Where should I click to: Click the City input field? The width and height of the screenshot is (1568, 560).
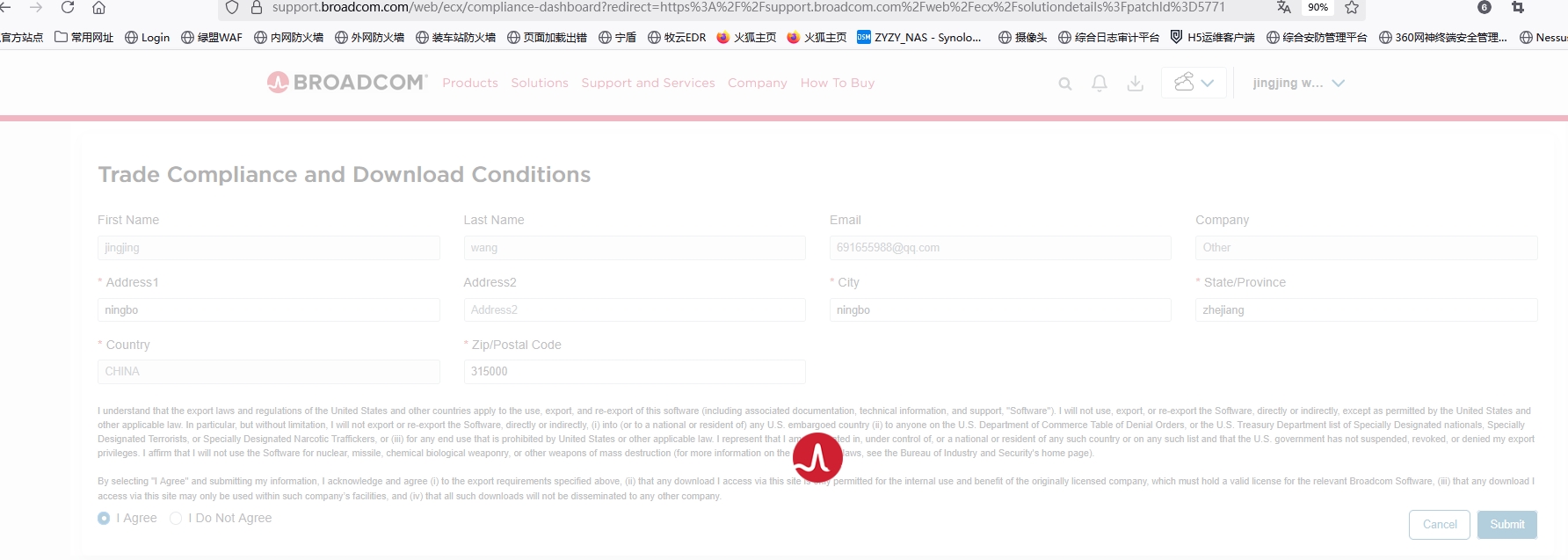tap(1000, 310)
